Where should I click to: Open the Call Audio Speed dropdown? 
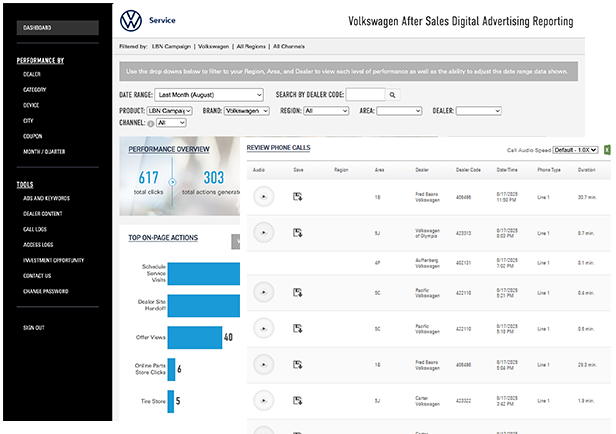pos(576,150)
